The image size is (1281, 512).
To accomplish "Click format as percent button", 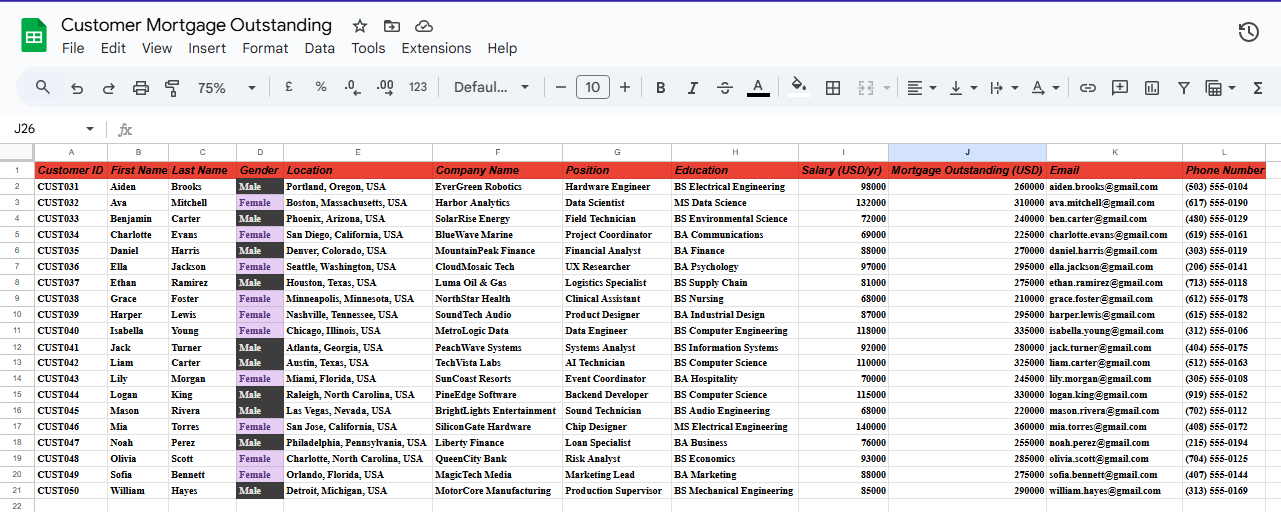I will coord(321,88).
